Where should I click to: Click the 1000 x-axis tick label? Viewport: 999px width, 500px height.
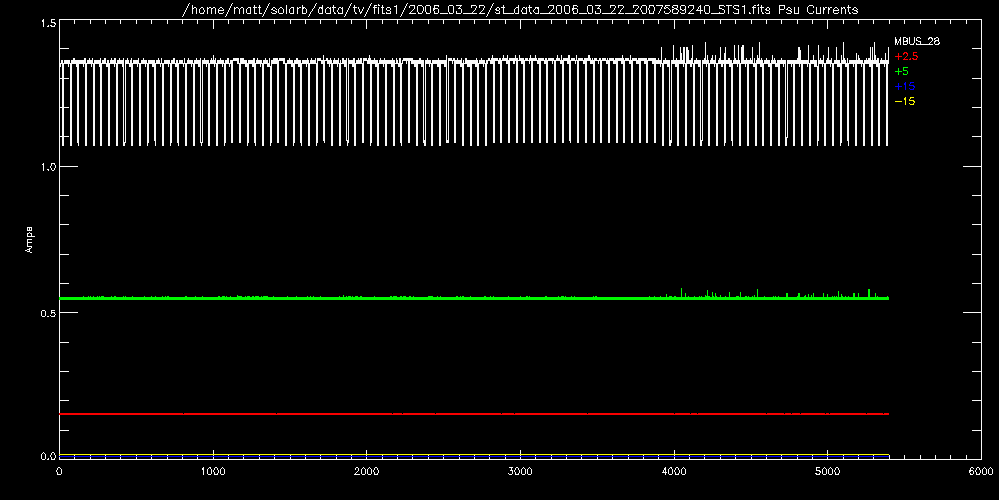213,471
